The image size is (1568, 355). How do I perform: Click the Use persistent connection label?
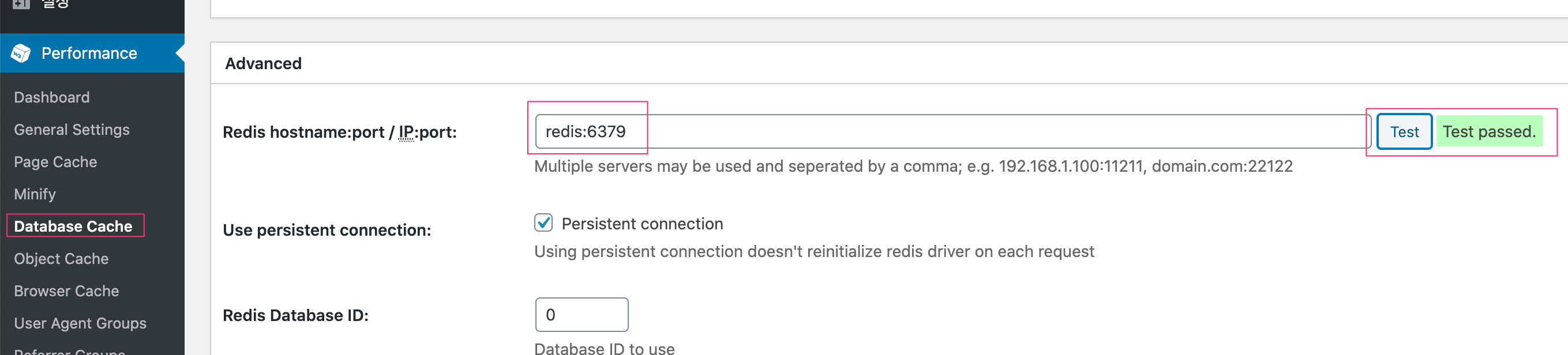click(327, 230)
